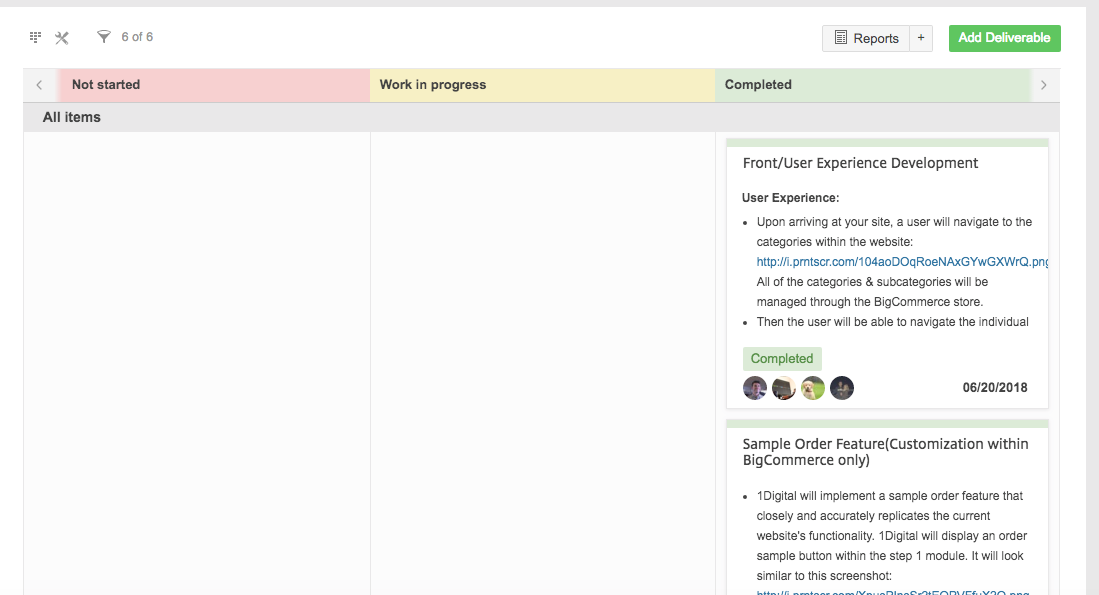
Task: Click the 6 of 6 filter count
Action: click(x=137, y=37)
